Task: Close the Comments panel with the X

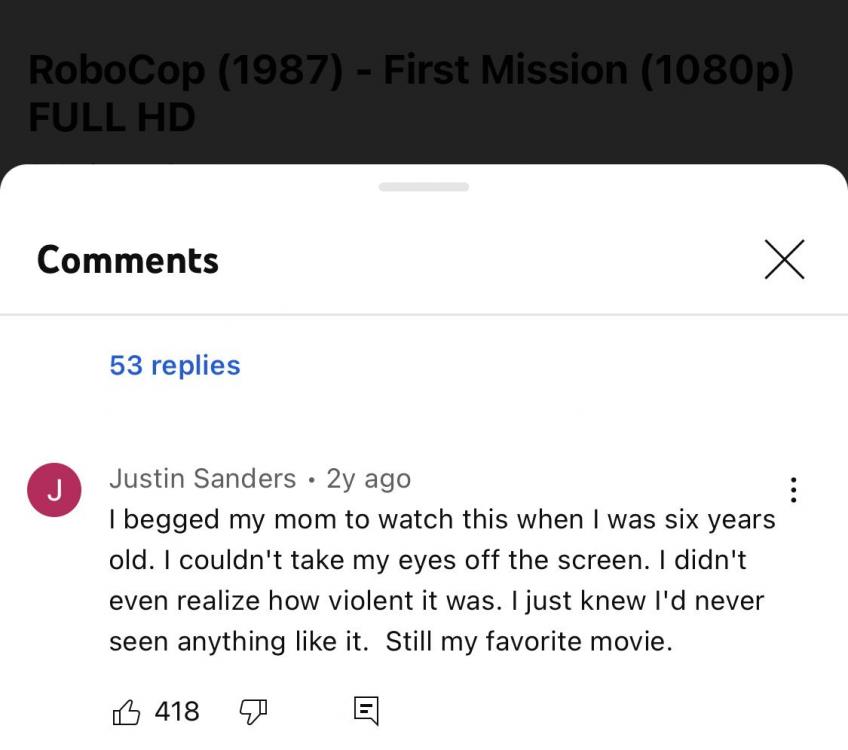Action: (x=784, y=260)
